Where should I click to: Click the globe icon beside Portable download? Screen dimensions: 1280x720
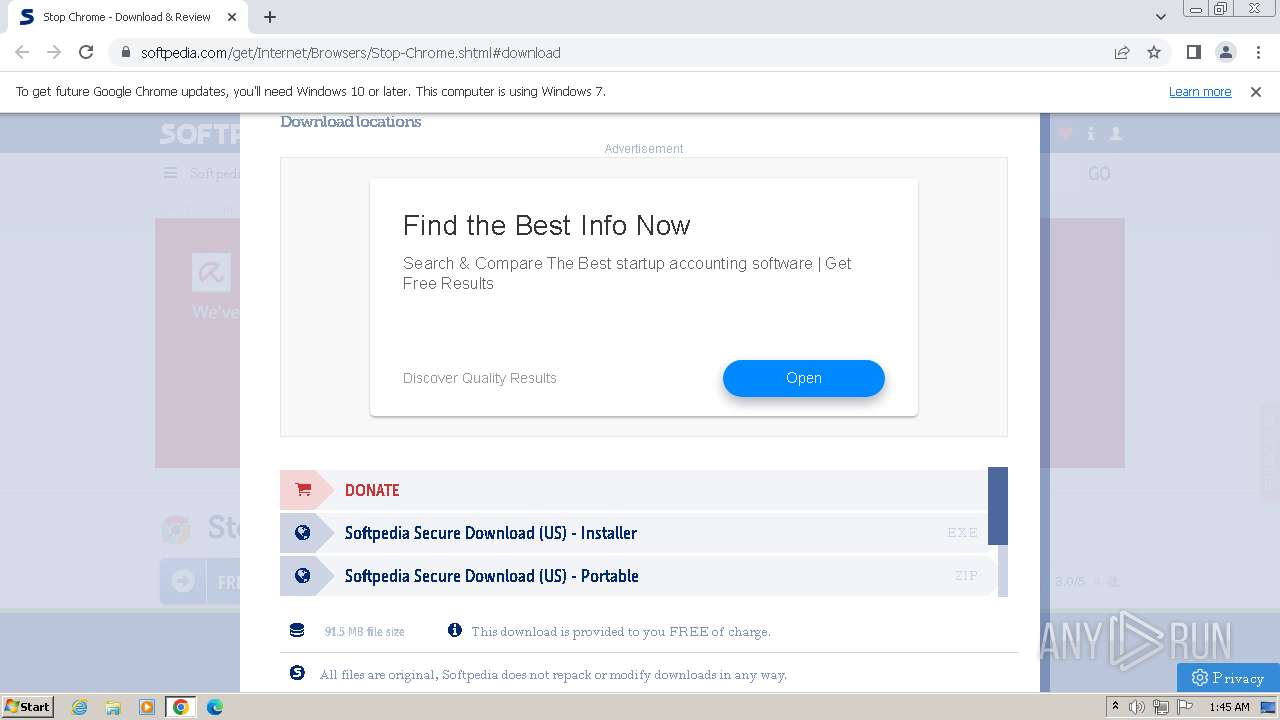(x=302, y=576)
